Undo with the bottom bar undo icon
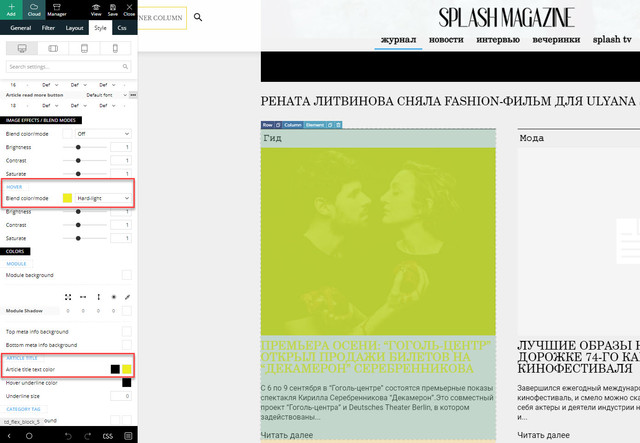Viewport: 640px width, 443px height. (x=68, y=436)
